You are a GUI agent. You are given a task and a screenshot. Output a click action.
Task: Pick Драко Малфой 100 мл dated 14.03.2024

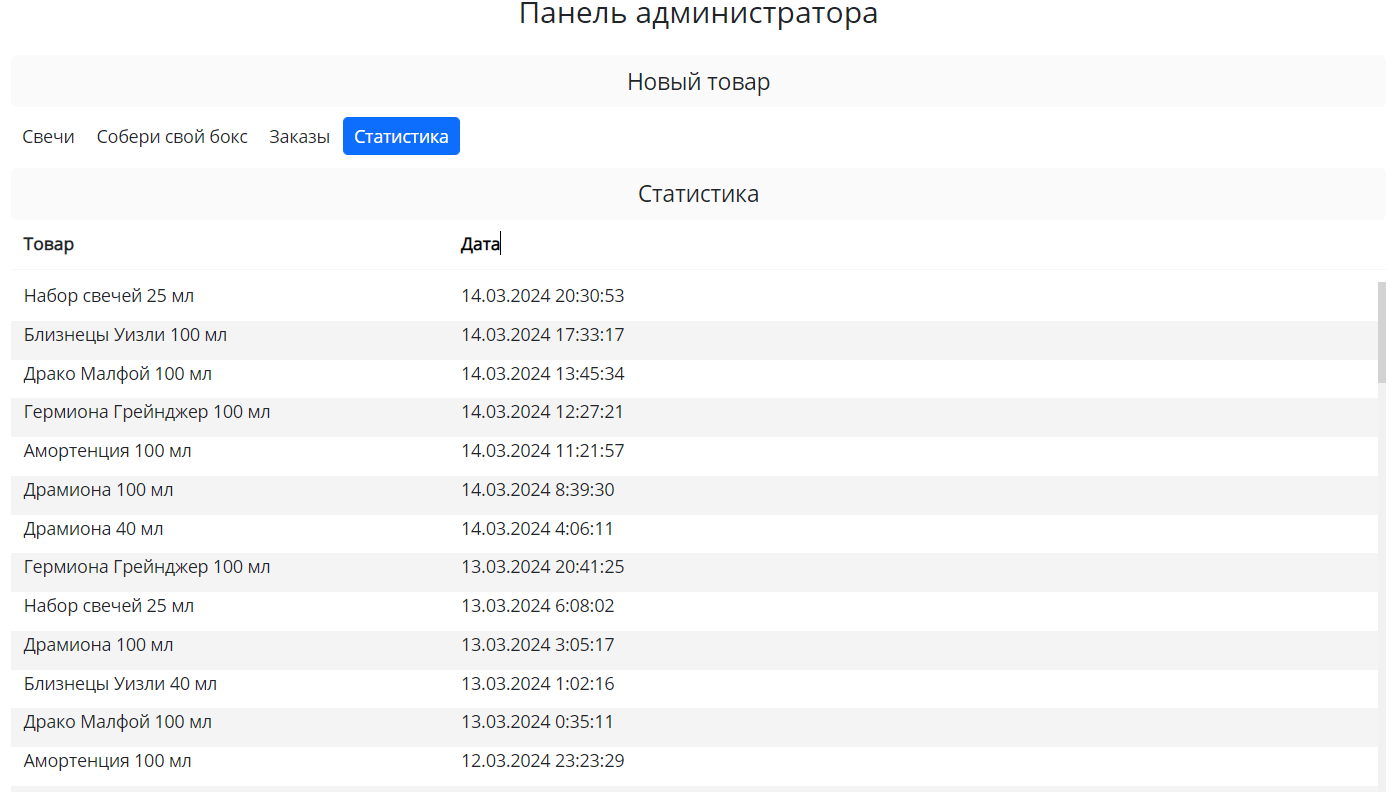tap(118, 374)
